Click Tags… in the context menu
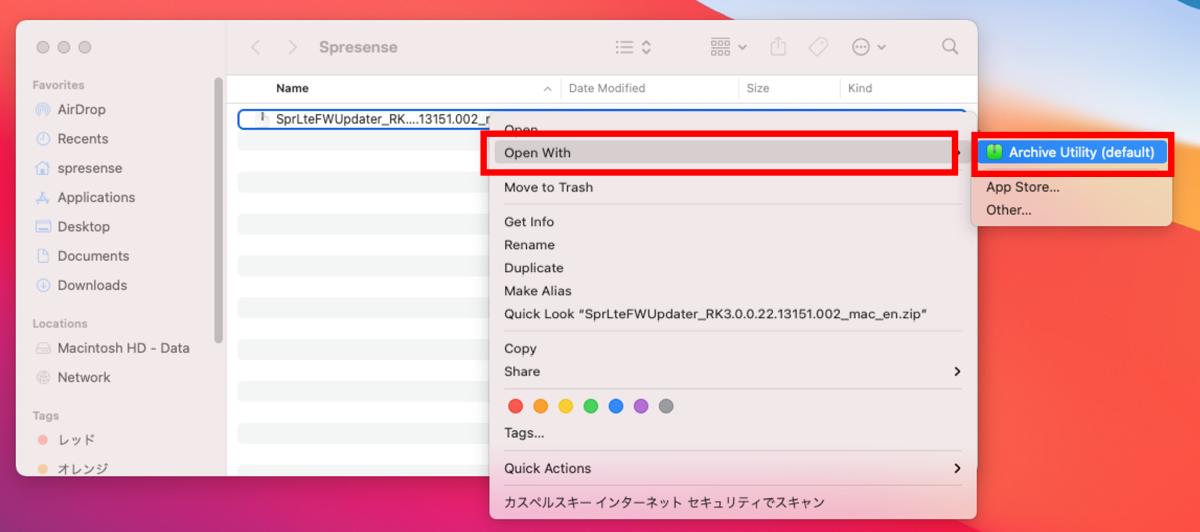The image size is (1200, 532). pyautogui.click(x=524, y=433)
